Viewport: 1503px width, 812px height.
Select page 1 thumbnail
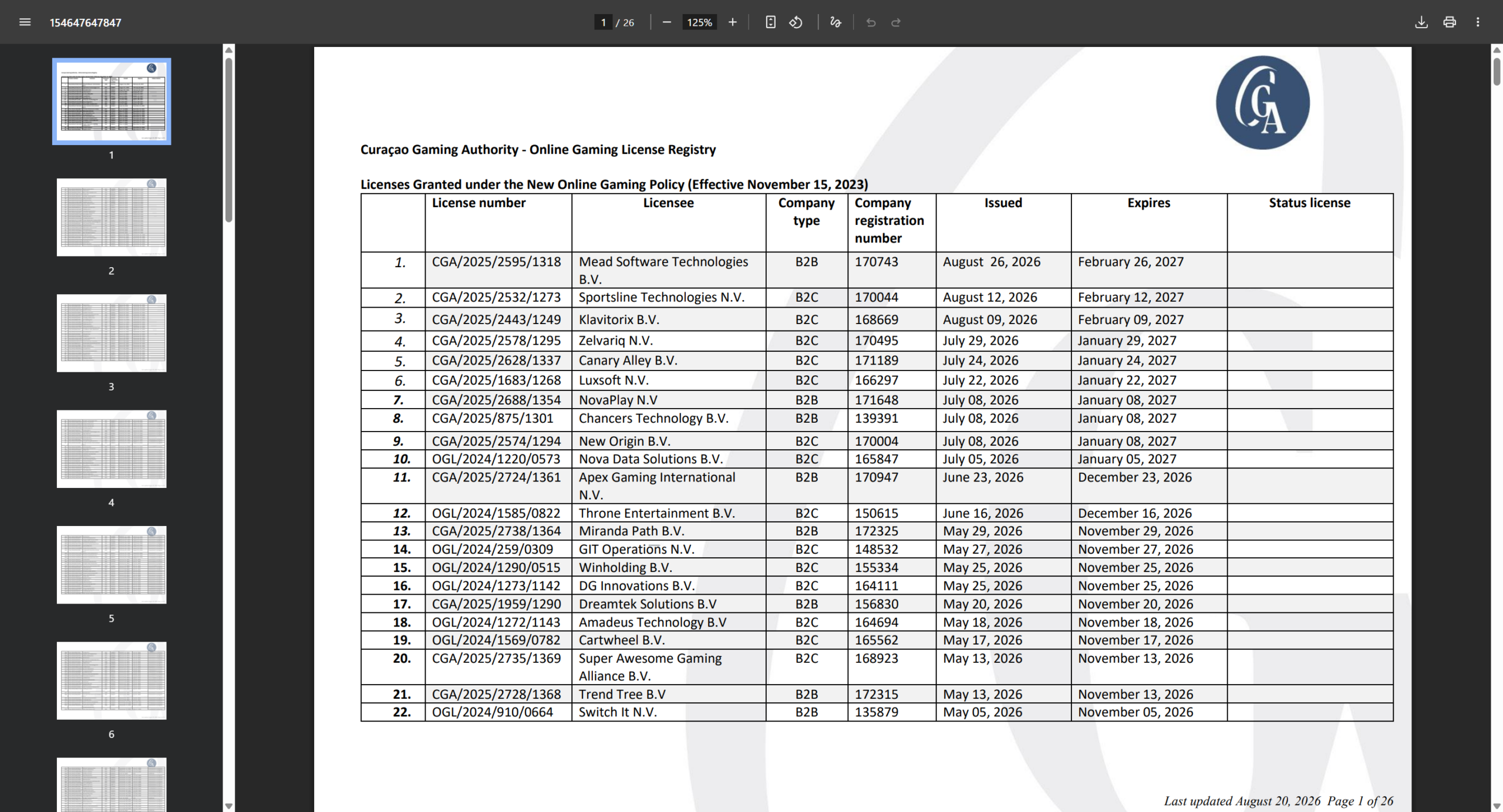112,101
